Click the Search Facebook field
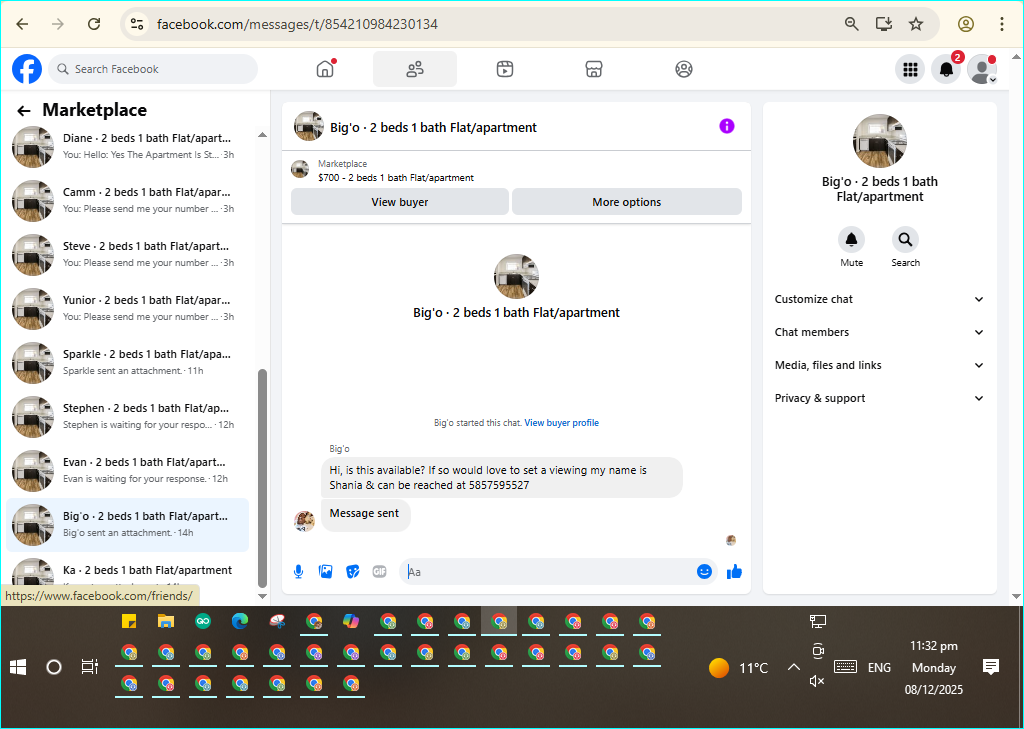1024x729 pixels. (x=153, y=69)
